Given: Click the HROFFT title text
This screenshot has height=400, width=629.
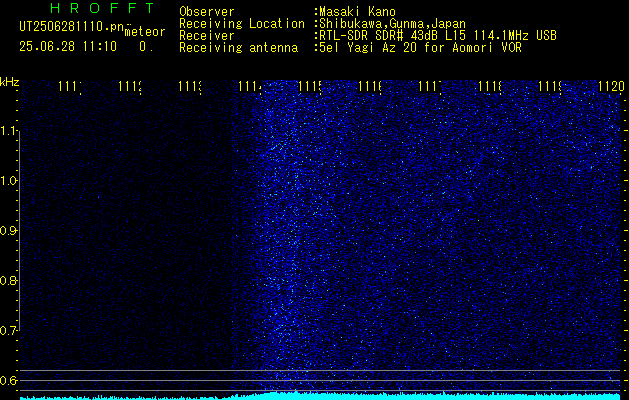Looking at the screenshot, I should (102, 8).
